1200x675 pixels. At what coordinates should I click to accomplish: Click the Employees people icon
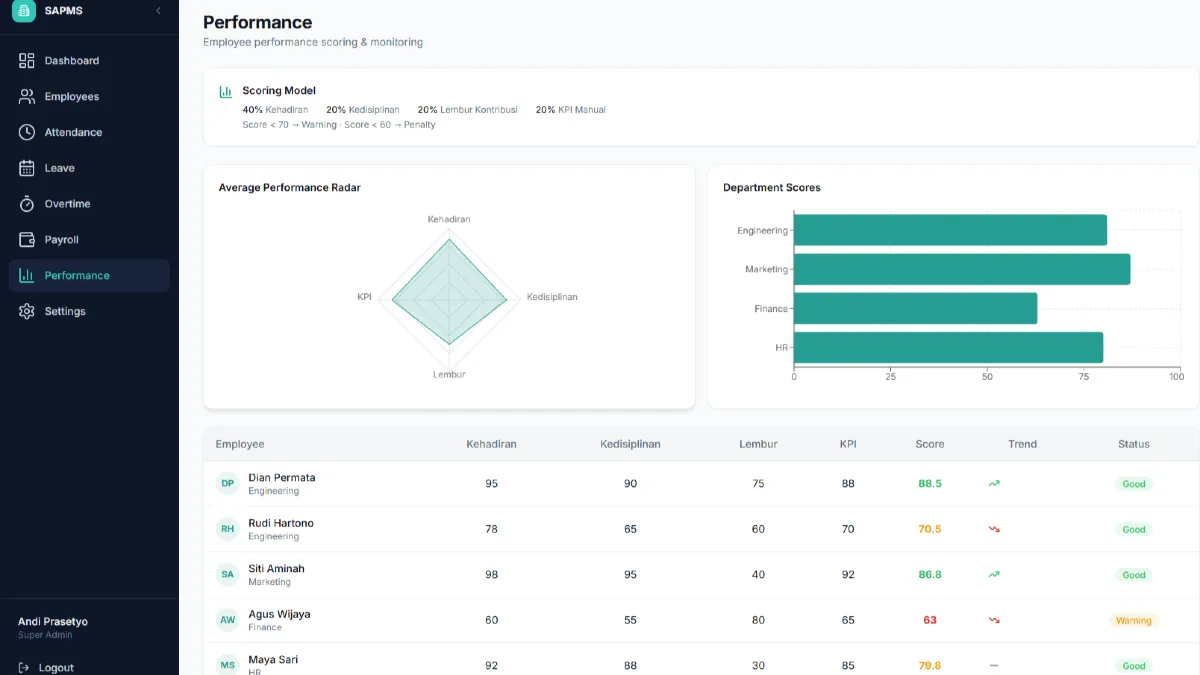click(x=27, y=97)
